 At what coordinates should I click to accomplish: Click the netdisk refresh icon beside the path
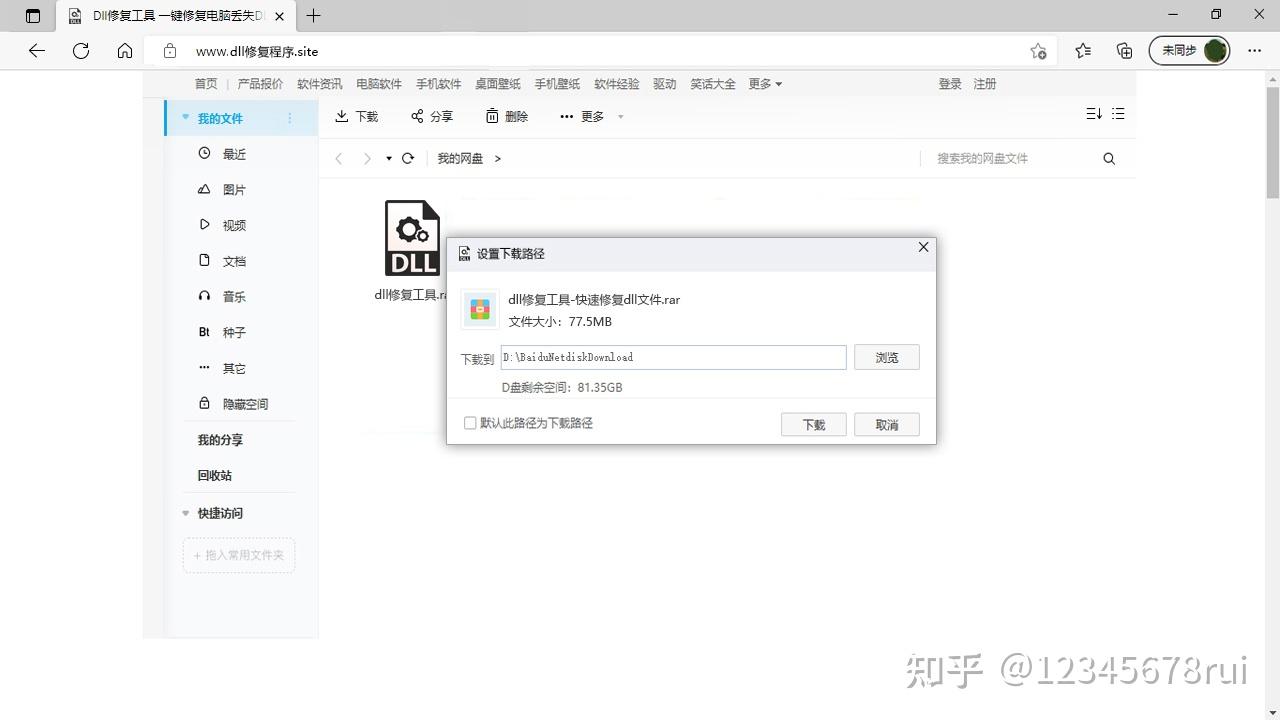(x=408, y=158)
